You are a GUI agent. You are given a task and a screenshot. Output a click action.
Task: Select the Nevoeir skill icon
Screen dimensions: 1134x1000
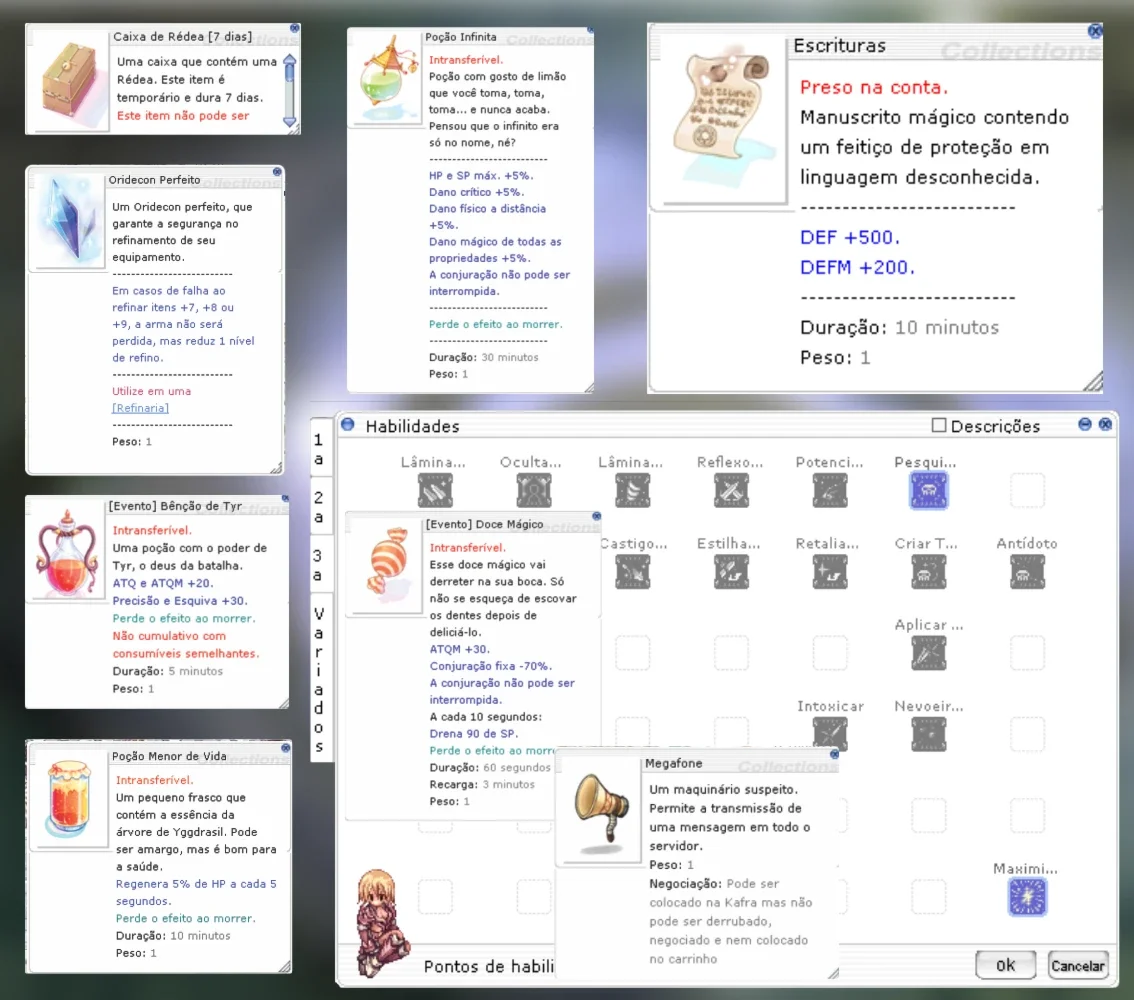929,735
